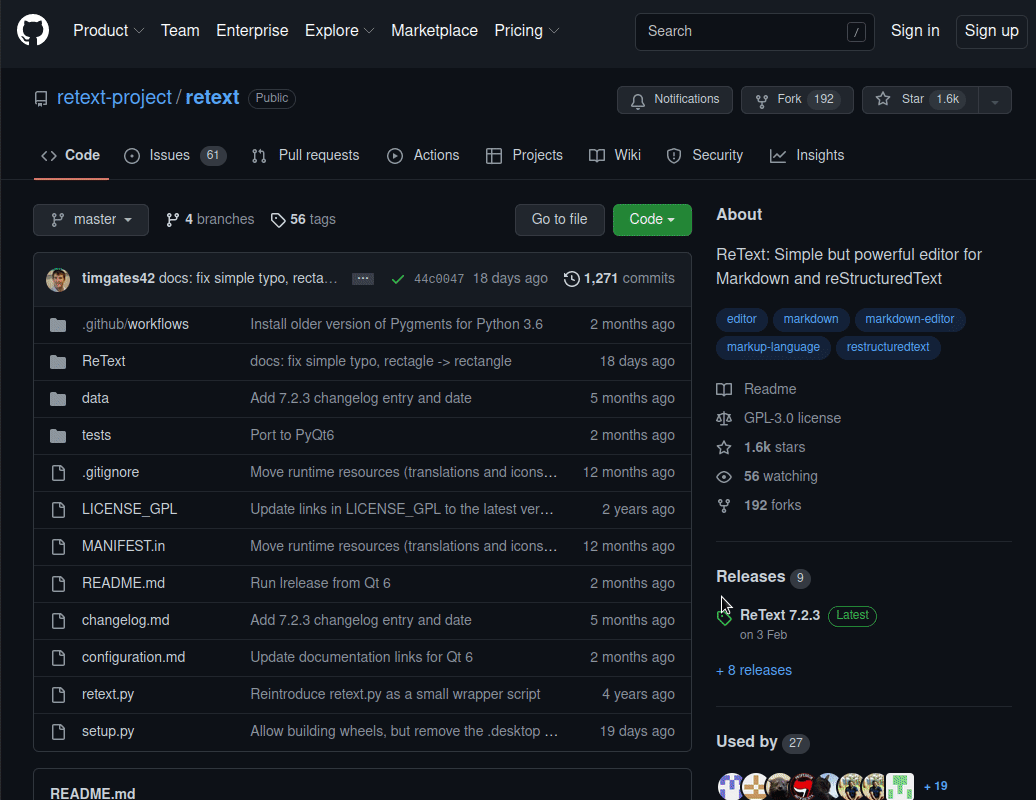1036x800 pixels.
Task: Open the Pricing dropdown menu
Action: [527, 30]
